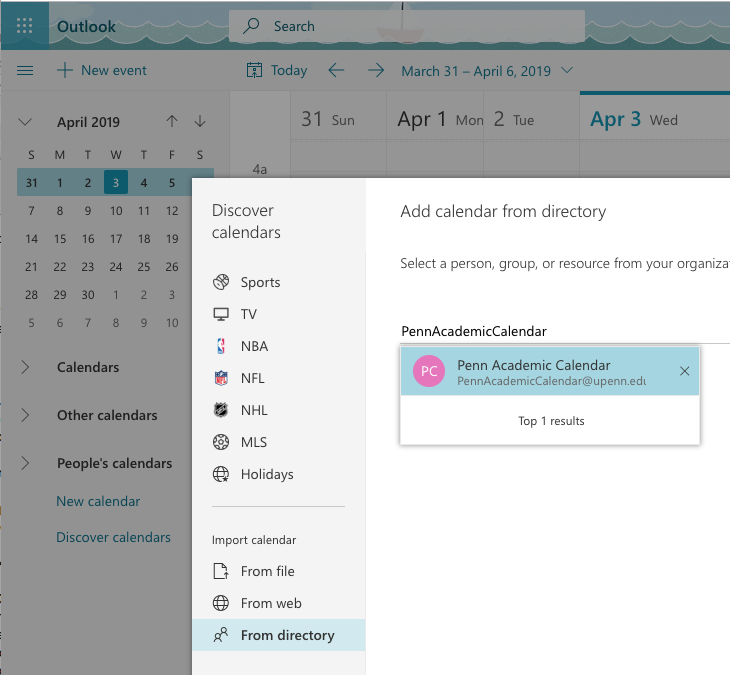Click the PennAcademicCalendar directory input field
Image resolution: width=730 pixels, height=675 pixels.
coord(565,331)
